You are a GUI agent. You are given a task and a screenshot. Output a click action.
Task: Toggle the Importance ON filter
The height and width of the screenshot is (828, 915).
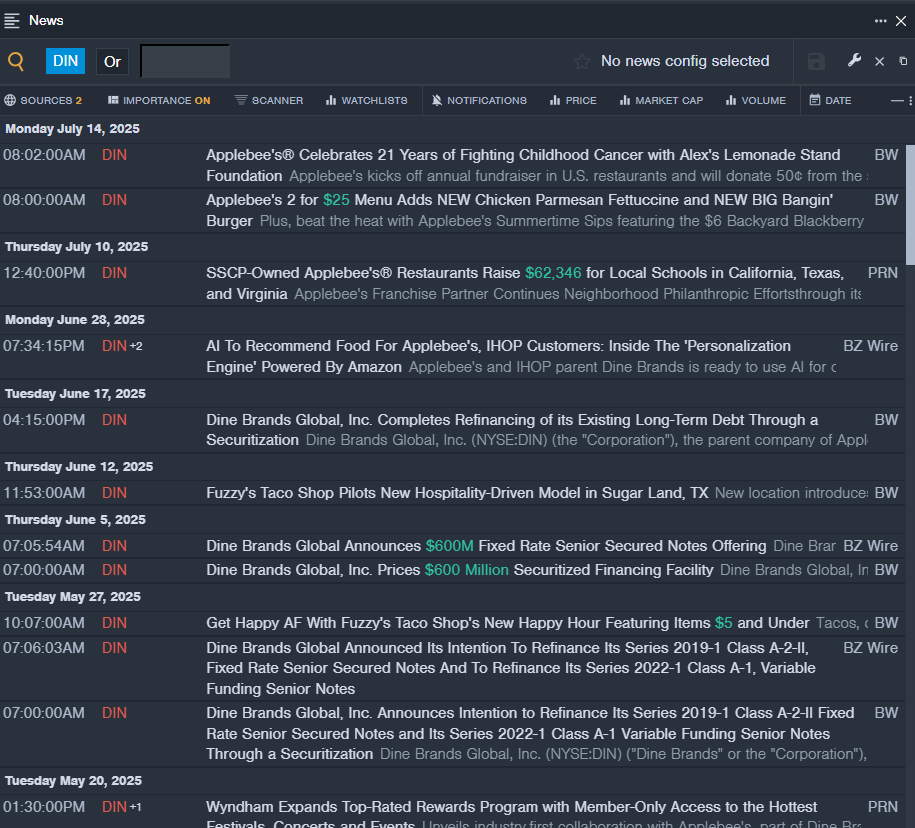[x=159, y=100]
